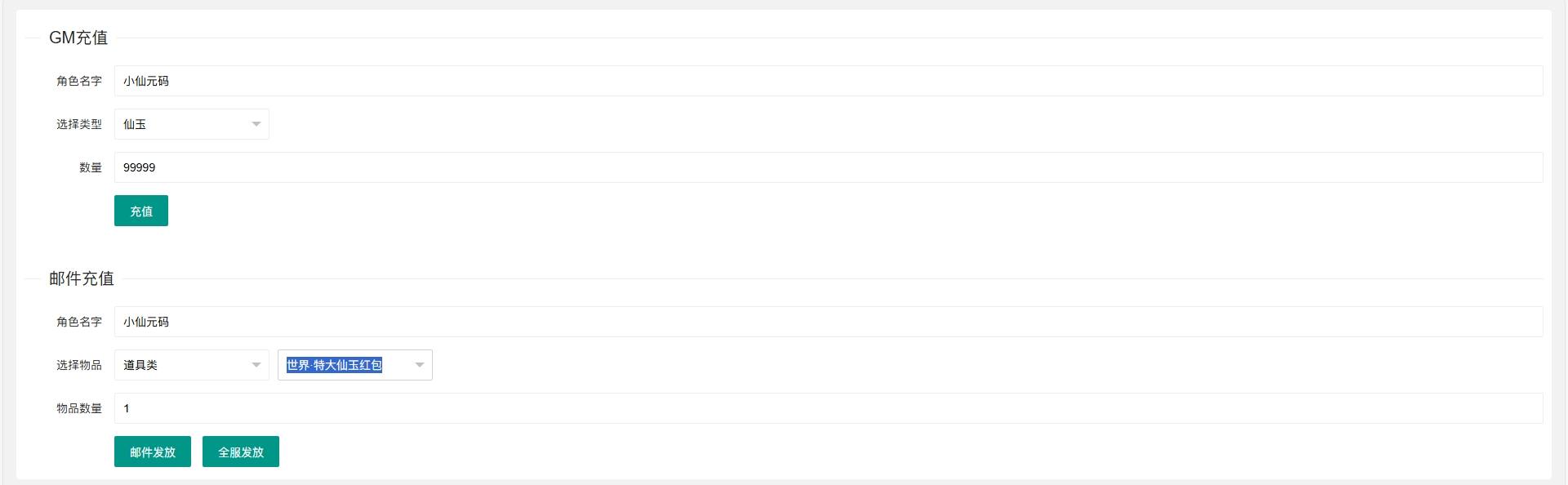Click the 邮件发放 button
Viewport: 1568px width, 485px height.
click(x=153, y=452)
